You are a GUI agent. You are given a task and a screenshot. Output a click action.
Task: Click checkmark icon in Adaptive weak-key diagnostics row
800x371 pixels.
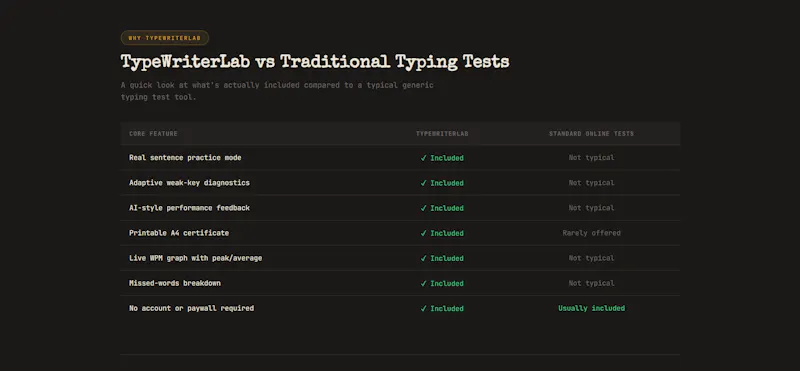coord(423,183)
